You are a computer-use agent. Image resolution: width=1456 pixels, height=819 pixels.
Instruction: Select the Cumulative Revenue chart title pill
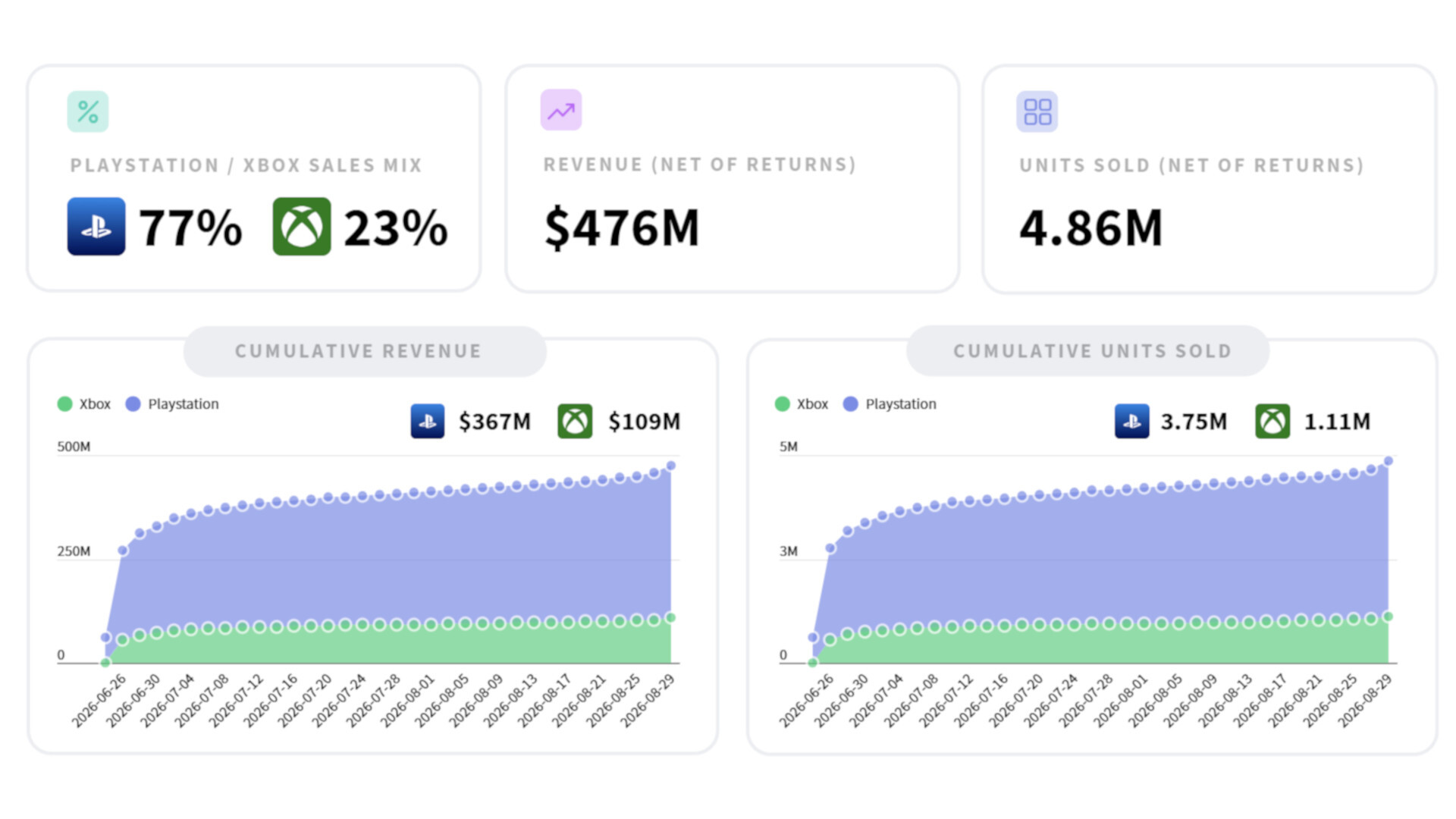365,351
